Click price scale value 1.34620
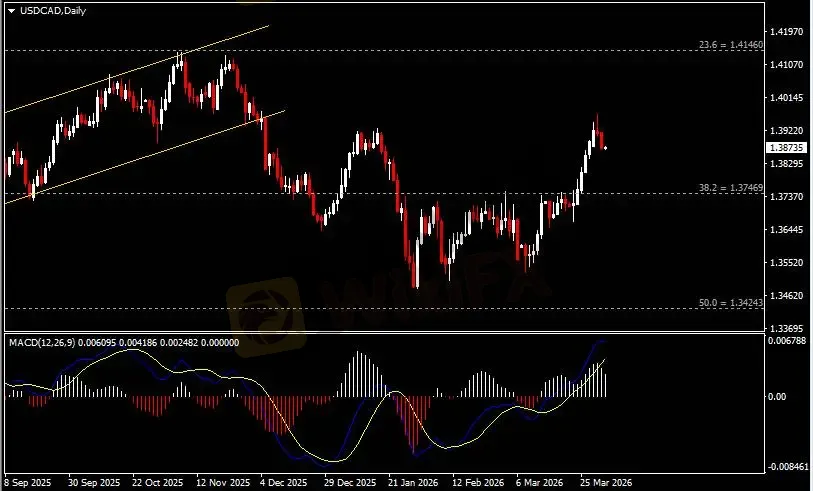This screenshot has height=491, width=813. 786,296
